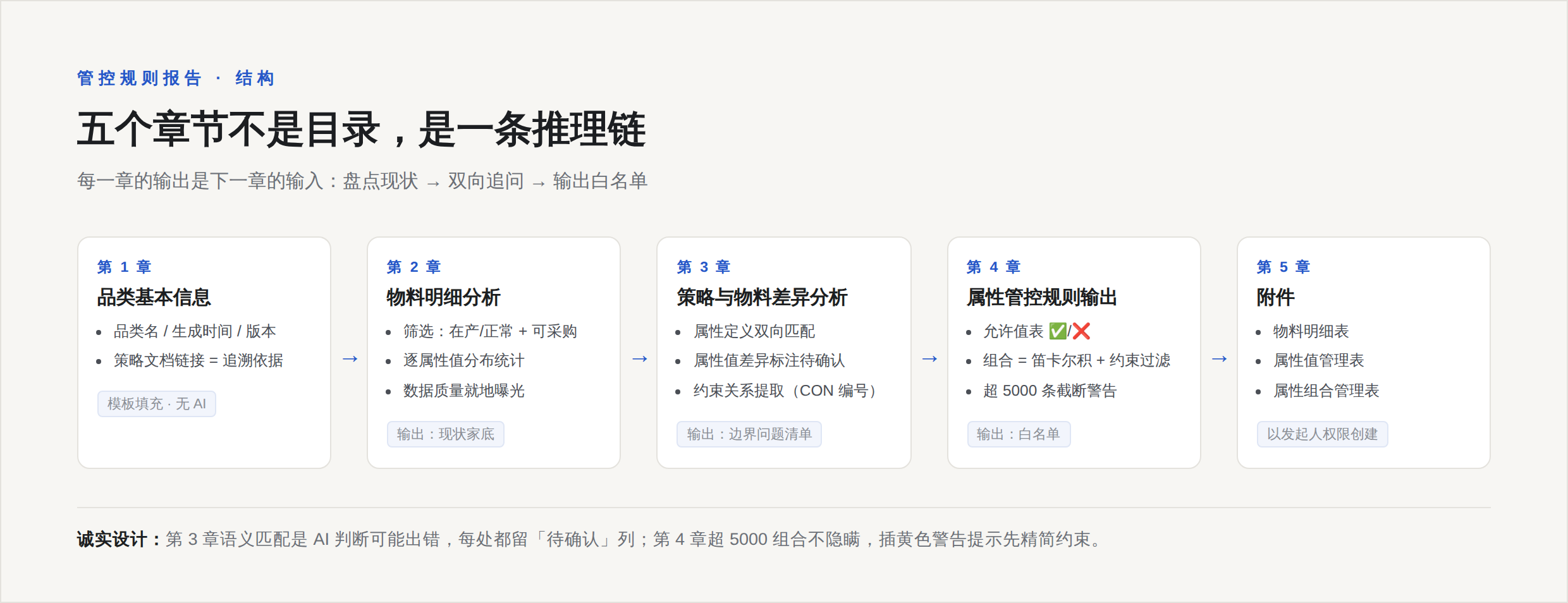Click bullet 逐属性值分布统计
Screen dimensions: 1568x603
coord(464,360)
